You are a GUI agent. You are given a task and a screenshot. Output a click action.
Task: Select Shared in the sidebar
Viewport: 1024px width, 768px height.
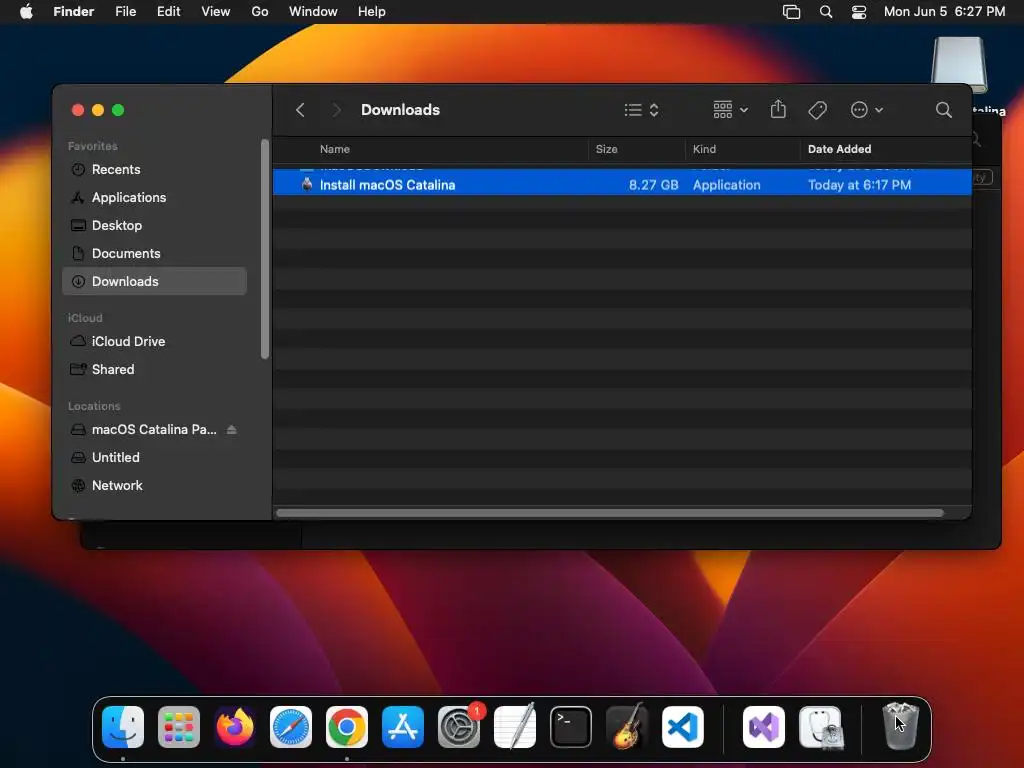[x=154, y=370]
